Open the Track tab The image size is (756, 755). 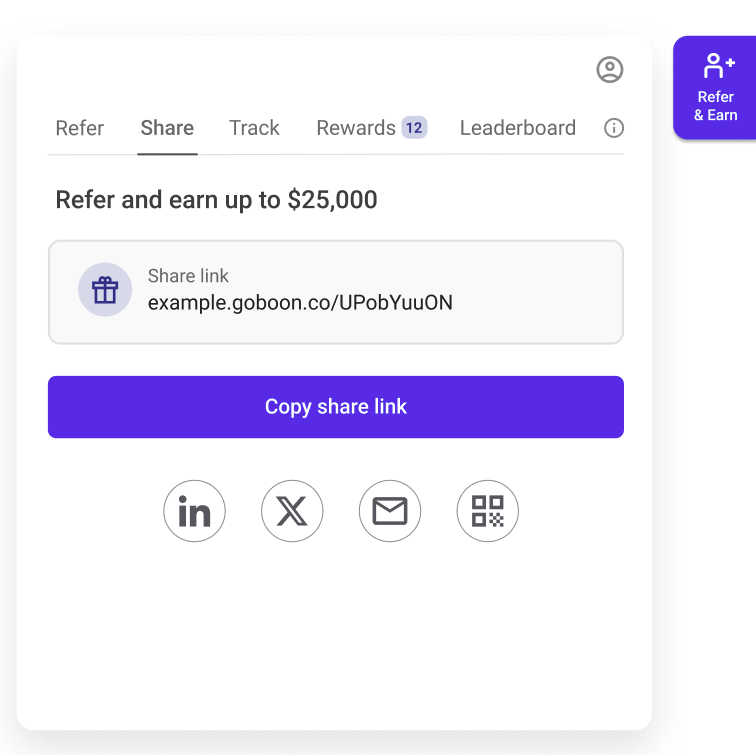(x=254, y=128)
